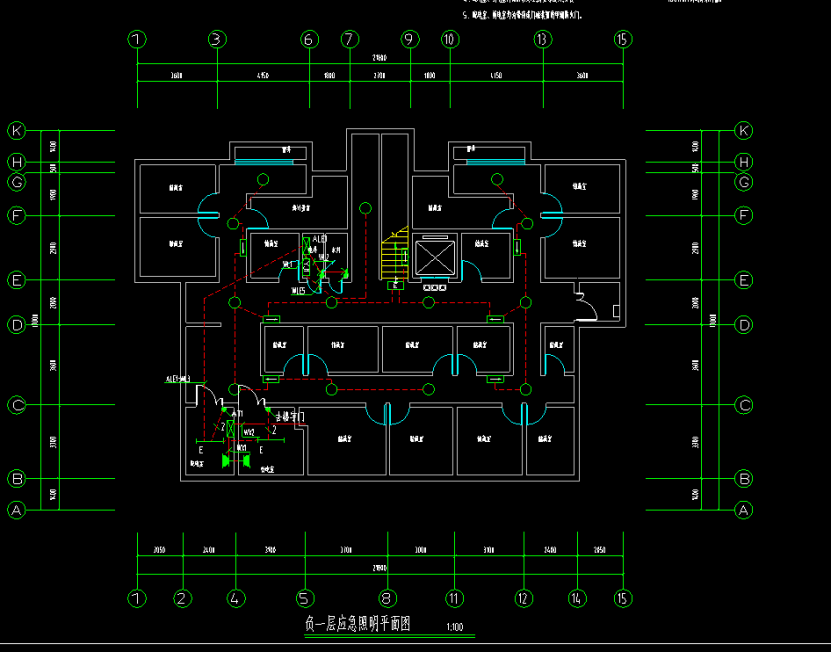The image size is (831, 652).
Task: Click the top overall dimension 27600 text
Action: 380,58
